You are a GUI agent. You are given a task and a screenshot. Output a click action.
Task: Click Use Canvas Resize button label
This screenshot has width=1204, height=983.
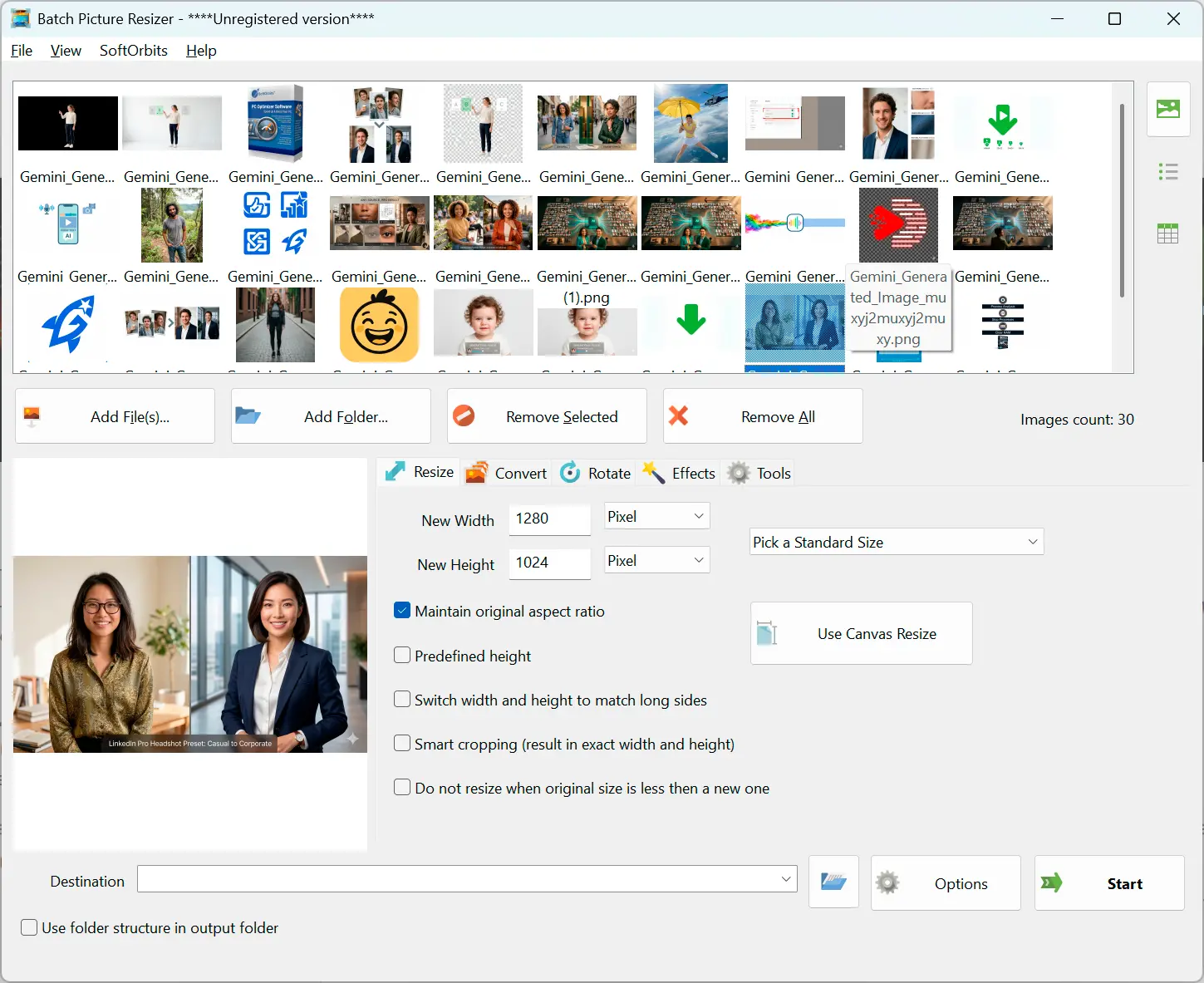877,634
